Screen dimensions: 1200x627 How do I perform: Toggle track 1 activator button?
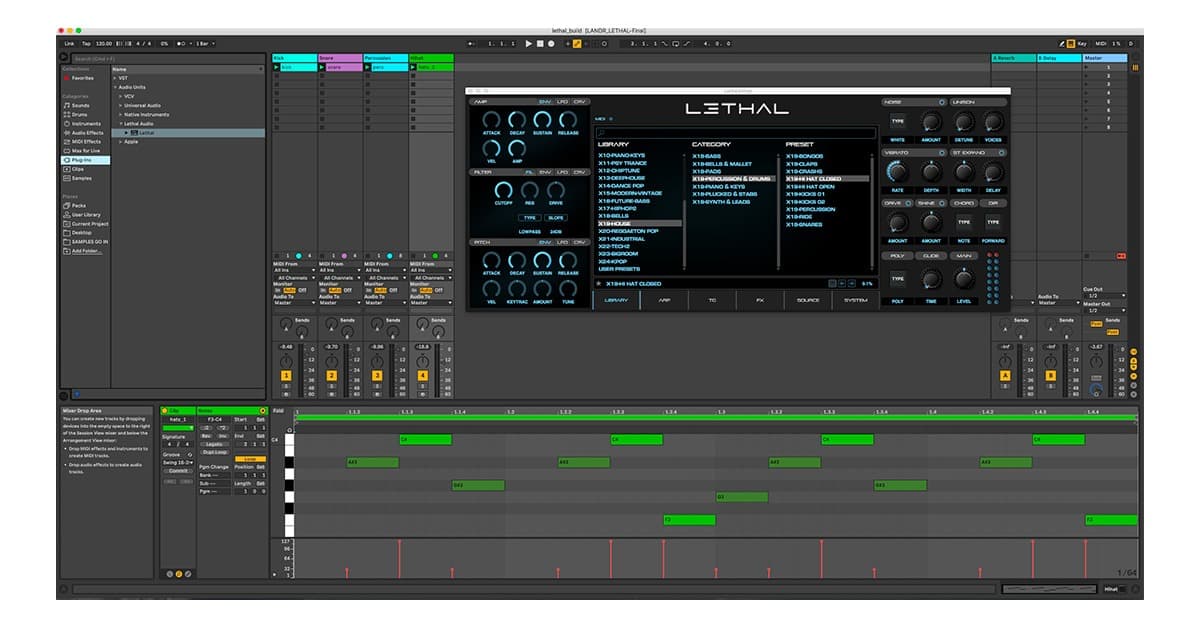(286, 375)
